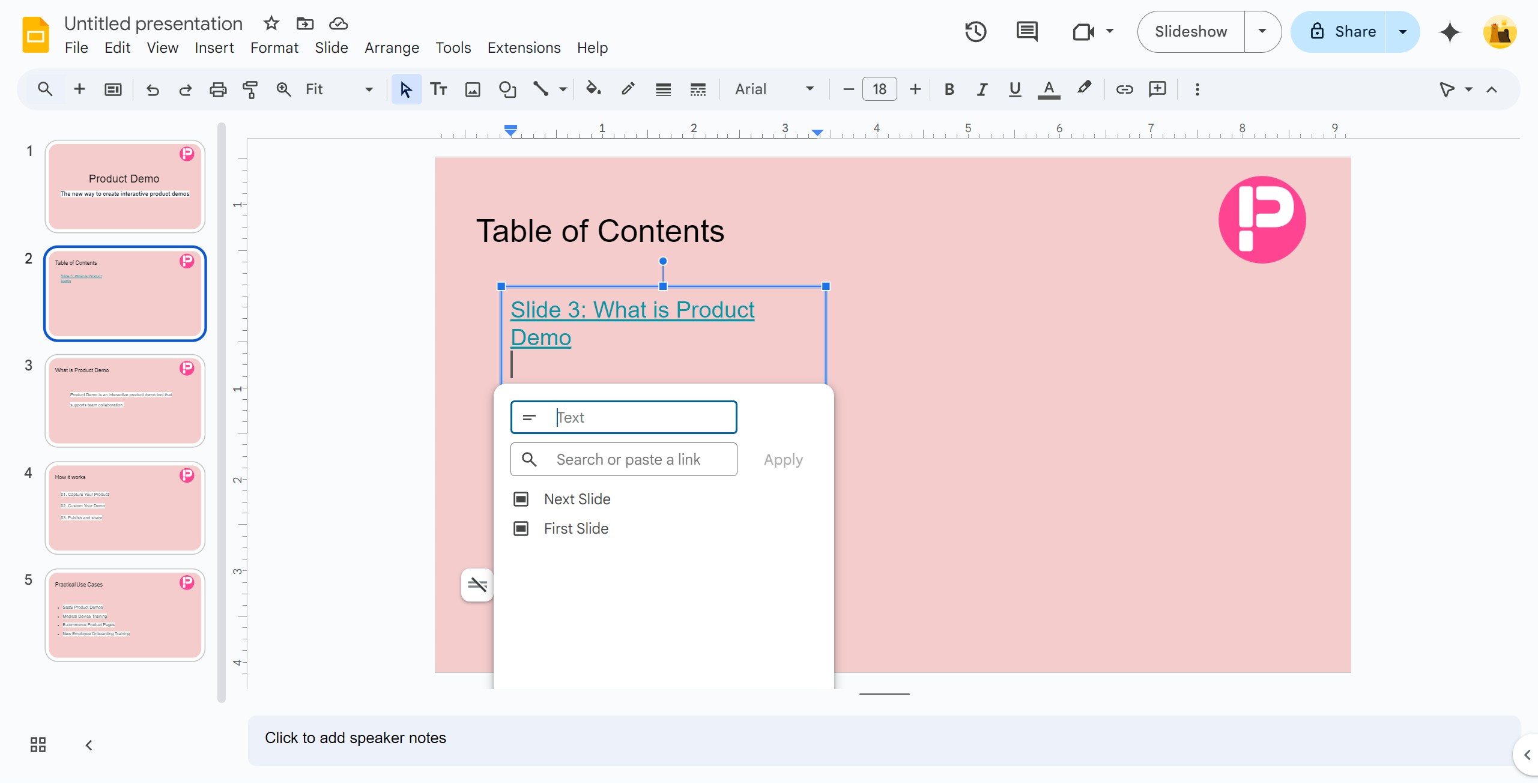Click Search or paste a link field

point(623,459)
